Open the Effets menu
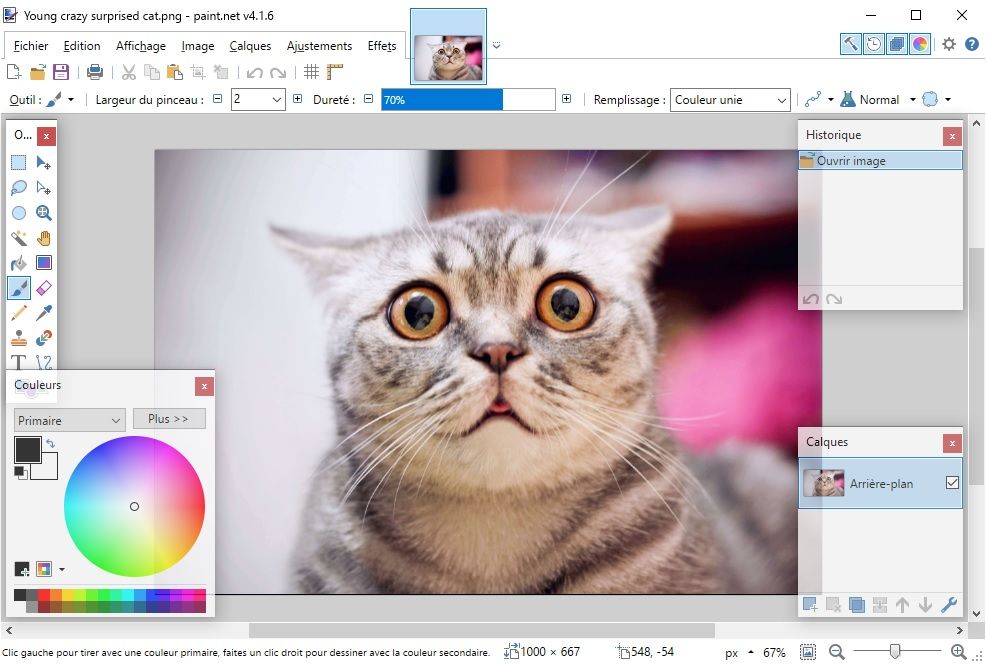The image size is (986, 665). (382, 46)
